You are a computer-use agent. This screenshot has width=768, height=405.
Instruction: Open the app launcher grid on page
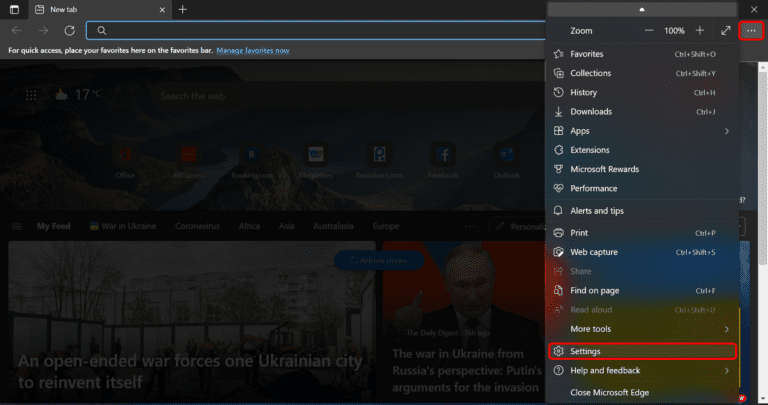pyautogui.click(x=31, y=95)
